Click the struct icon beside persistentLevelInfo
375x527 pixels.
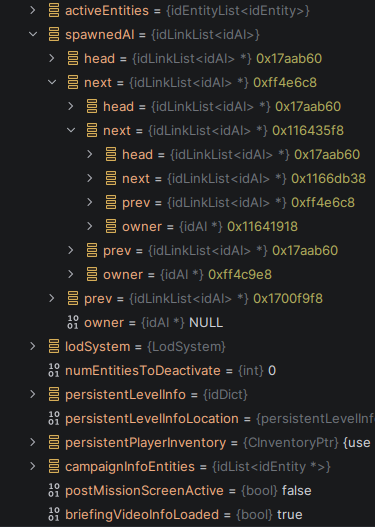[54, 395]
